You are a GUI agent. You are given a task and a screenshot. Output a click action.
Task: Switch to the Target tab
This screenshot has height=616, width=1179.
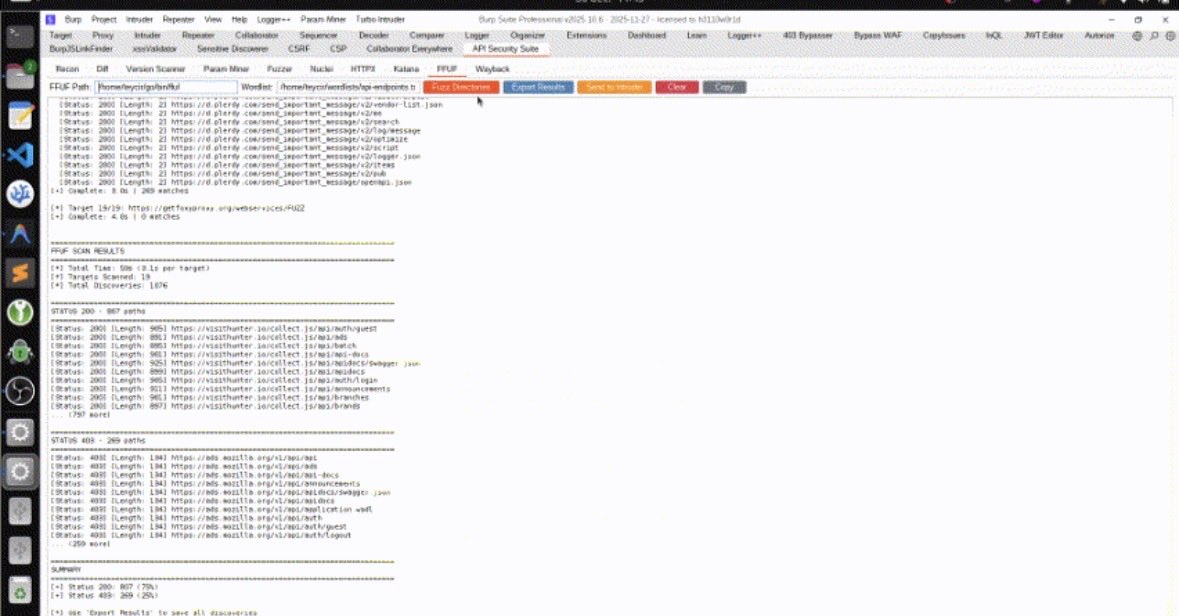click(60, 35)
